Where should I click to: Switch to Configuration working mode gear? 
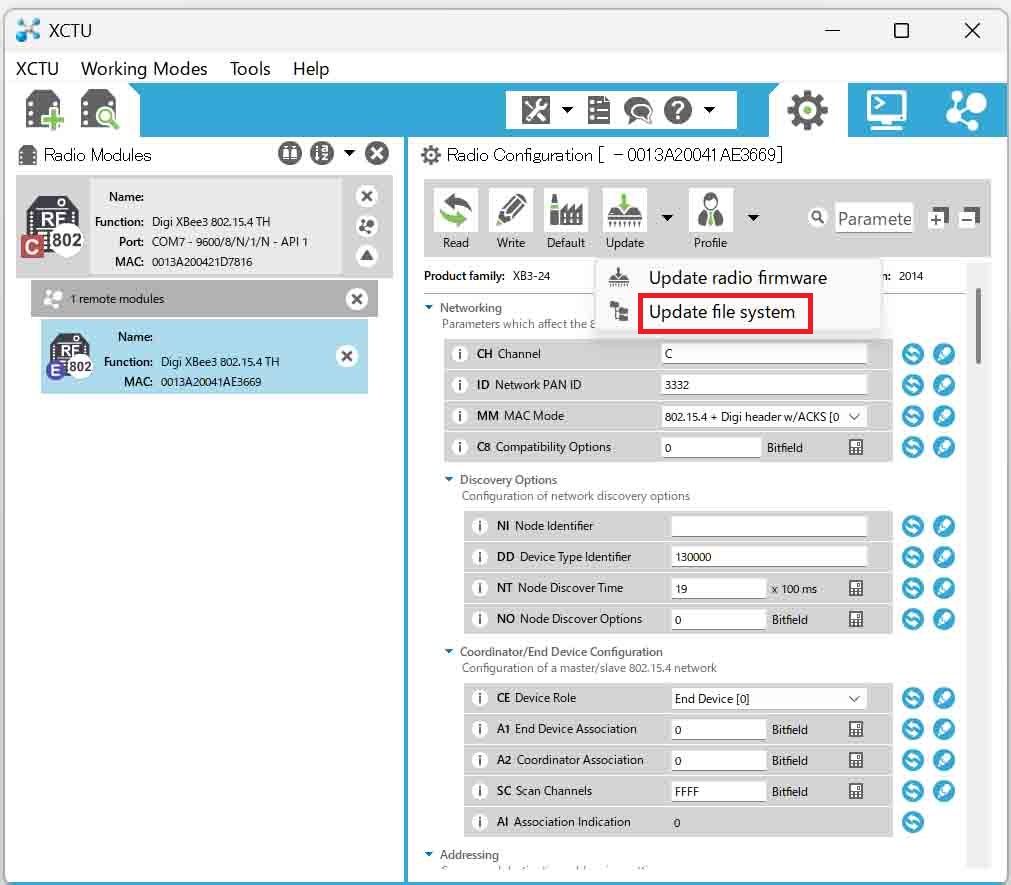tap(807, 110)
